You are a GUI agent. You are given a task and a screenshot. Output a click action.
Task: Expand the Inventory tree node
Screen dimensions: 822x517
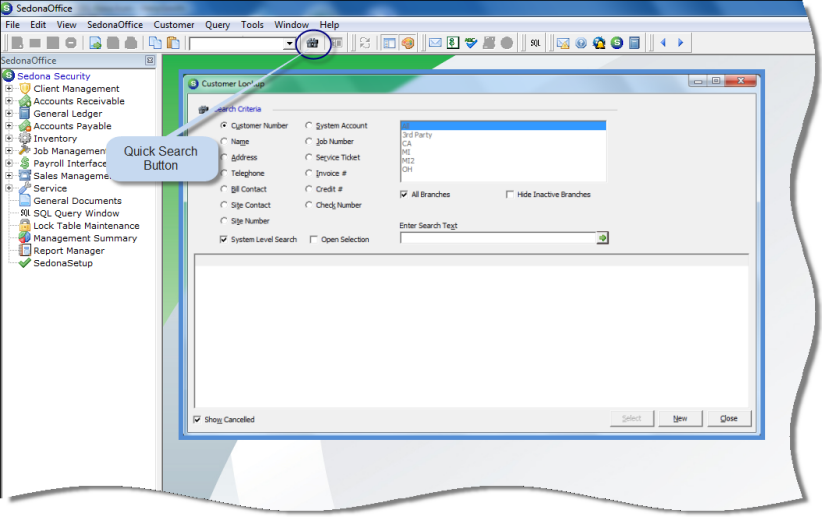[x=9, y=138]
